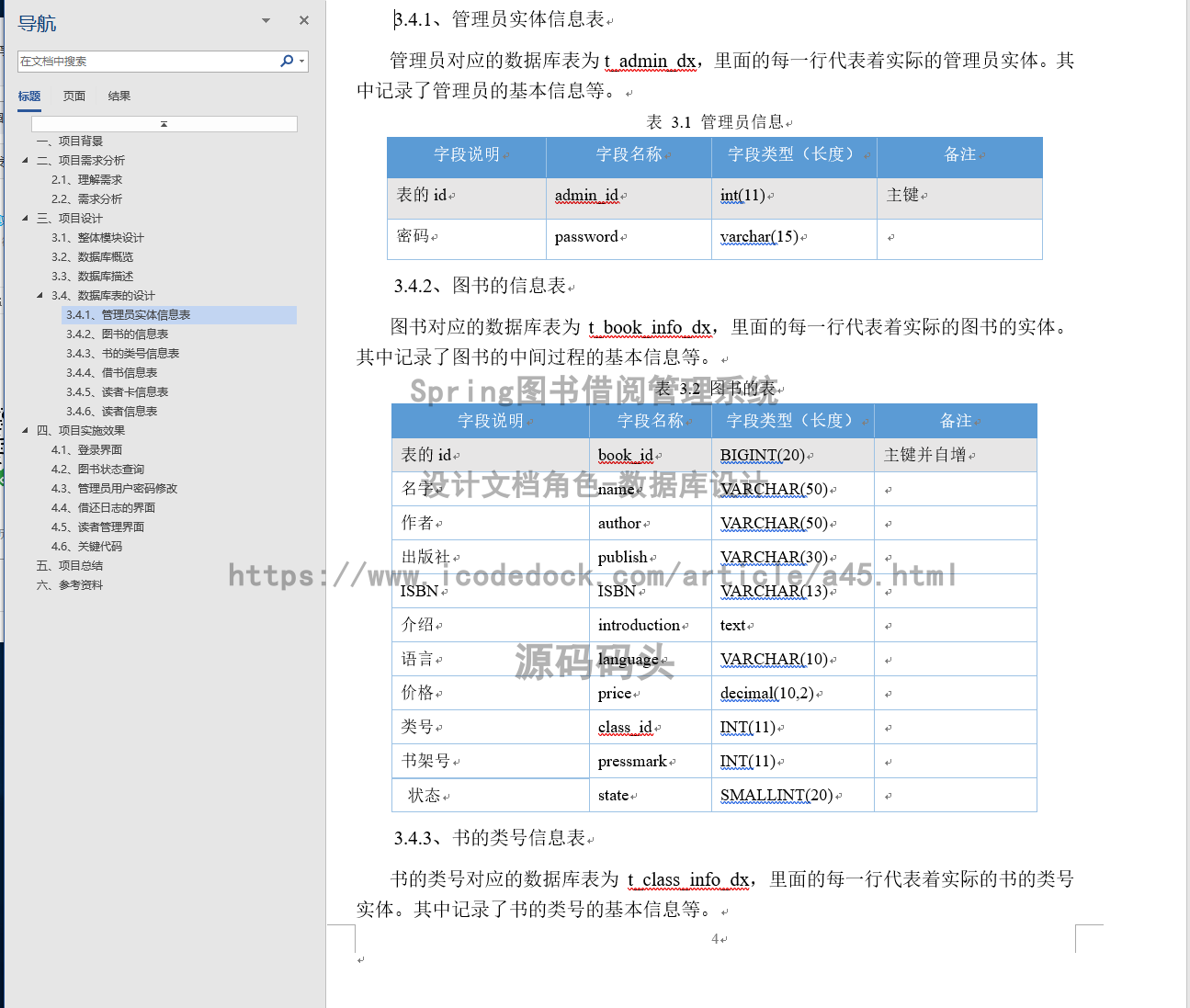Viewport: 1190px width, 1008px height.
Task: Select the 标题 tab
Action: click(29, 96)
